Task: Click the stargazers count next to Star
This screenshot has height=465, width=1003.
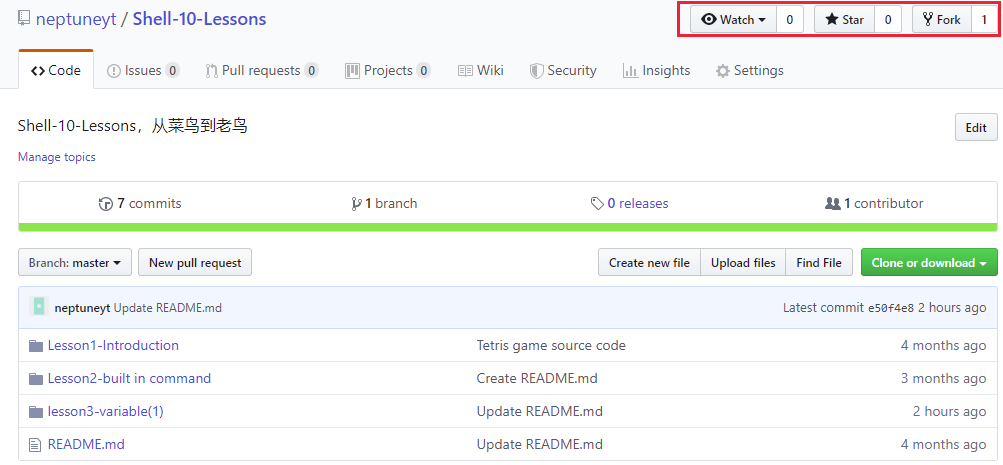Action: coord(888,20)
